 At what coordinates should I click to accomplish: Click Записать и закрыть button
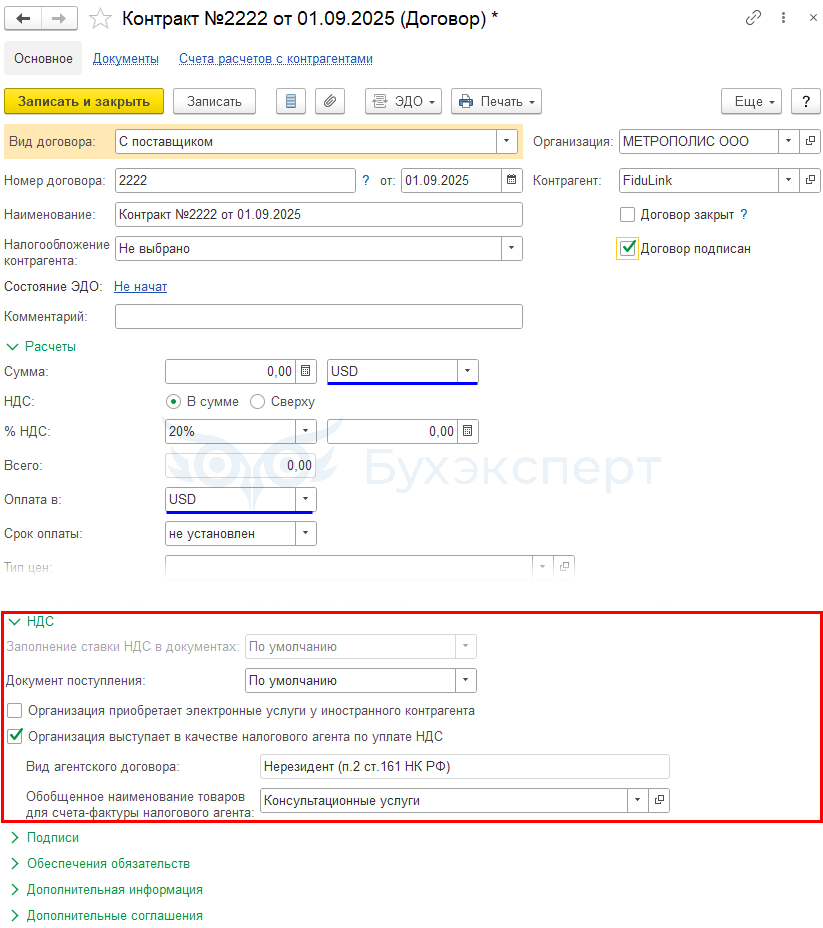tap(84, 101)
